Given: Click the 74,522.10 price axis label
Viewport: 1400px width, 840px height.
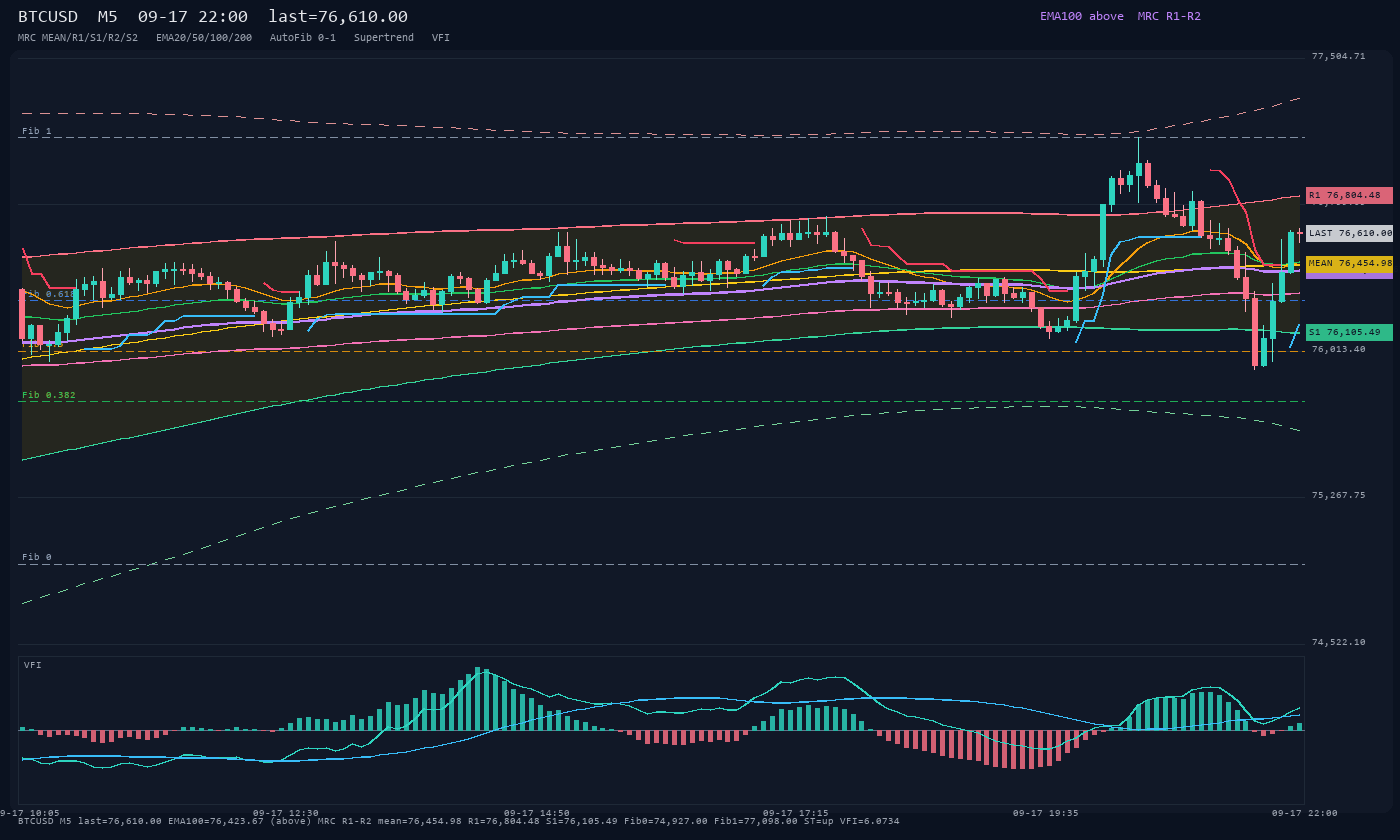Looking at the screenshot, I should 1338,642.
